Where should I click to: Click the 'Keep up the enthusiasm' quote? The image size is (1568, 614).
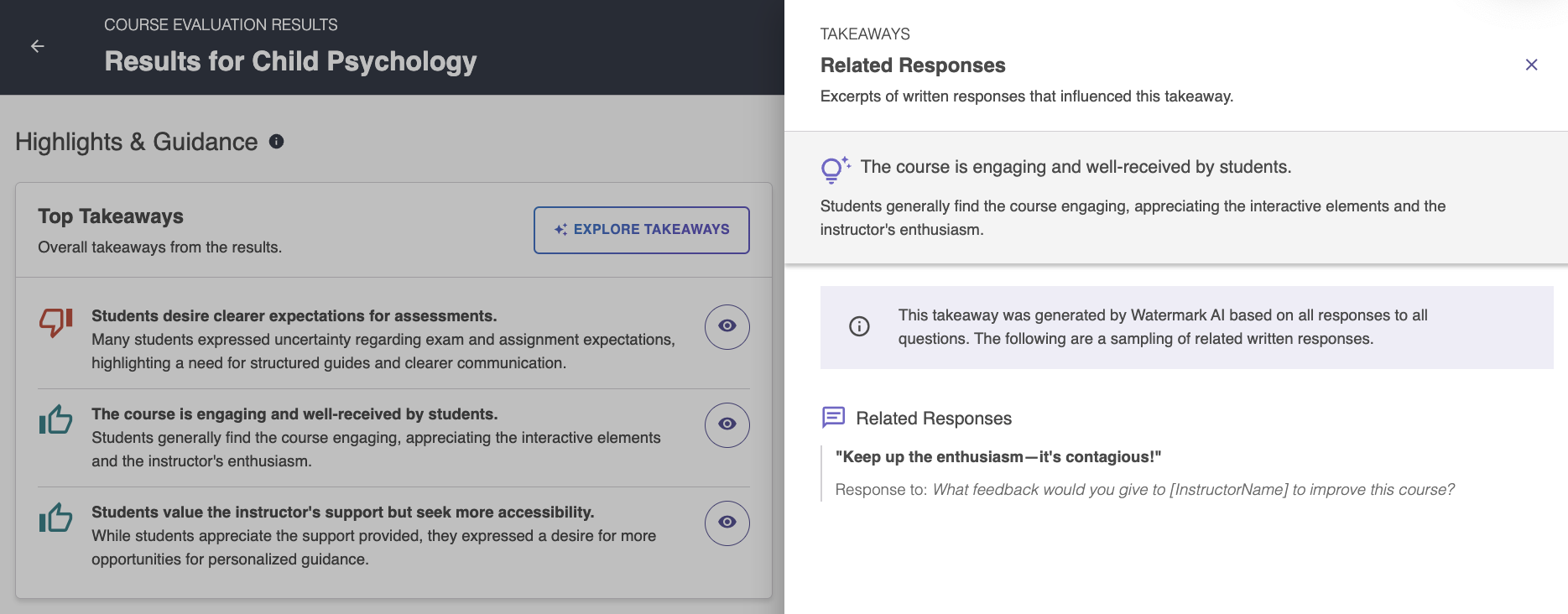click(x=998, y=457)
